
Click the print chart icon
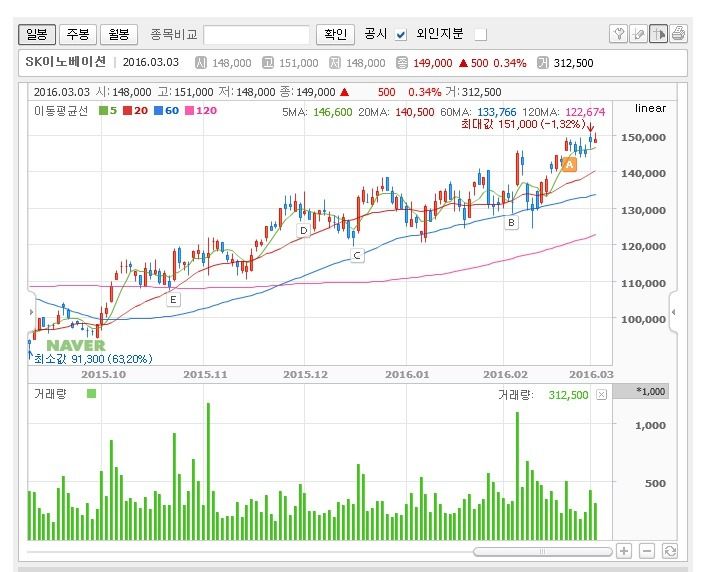pos(678,34)
